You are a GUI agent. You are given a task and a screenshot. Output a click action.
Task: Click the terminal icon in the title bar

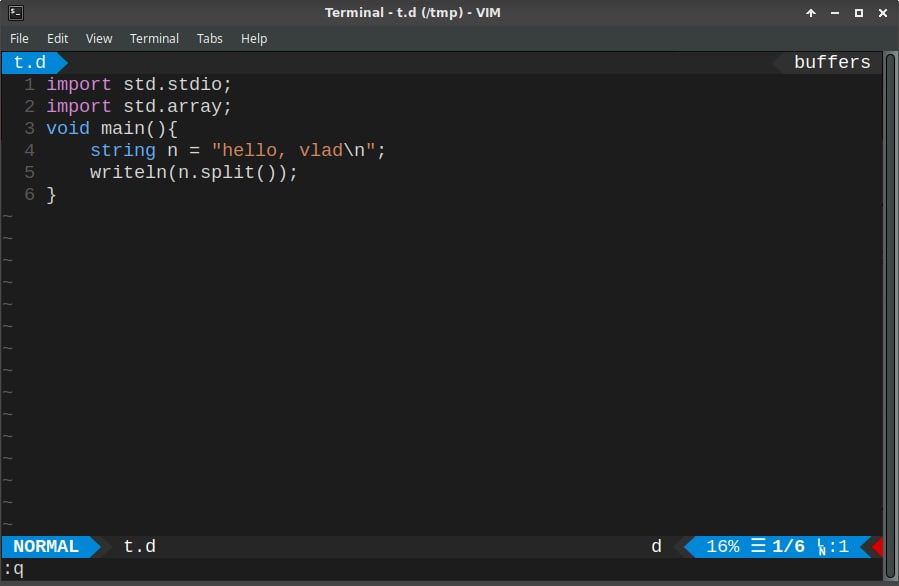coord(15,13)
